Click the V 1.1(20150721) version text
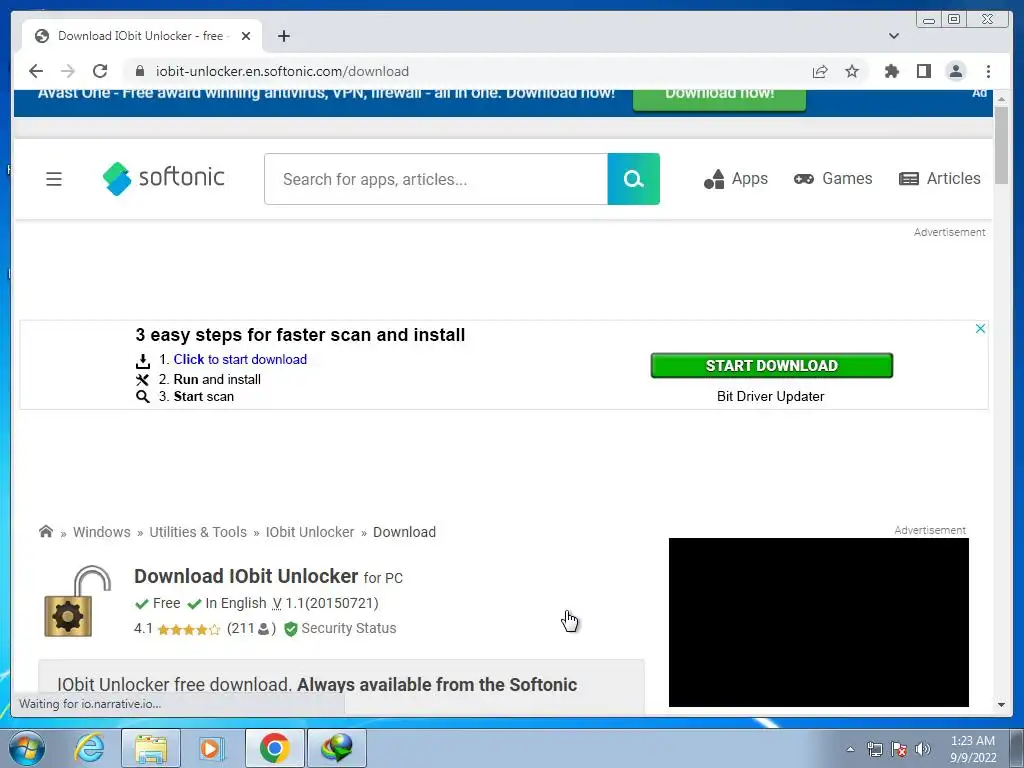The height and width of the screenshot is (768, 1024). [x=325, y=603]
